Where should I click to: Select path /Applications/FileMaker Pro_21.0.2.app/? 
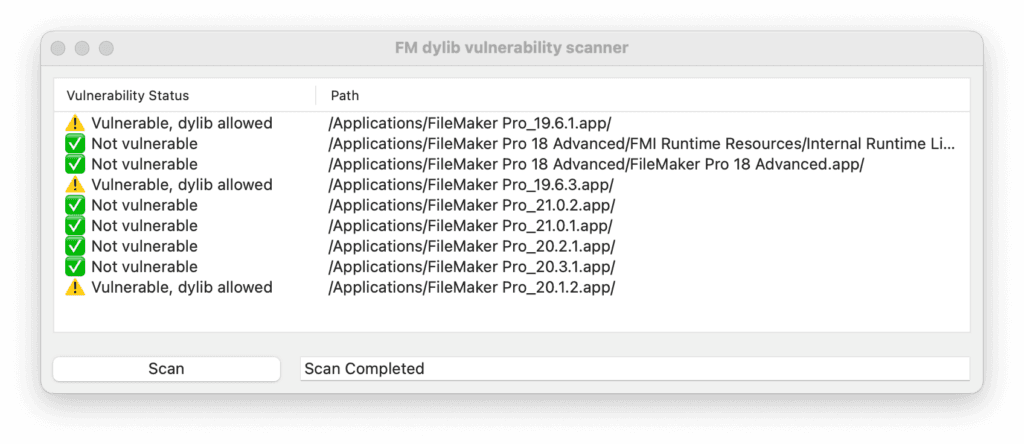point(470,205)
